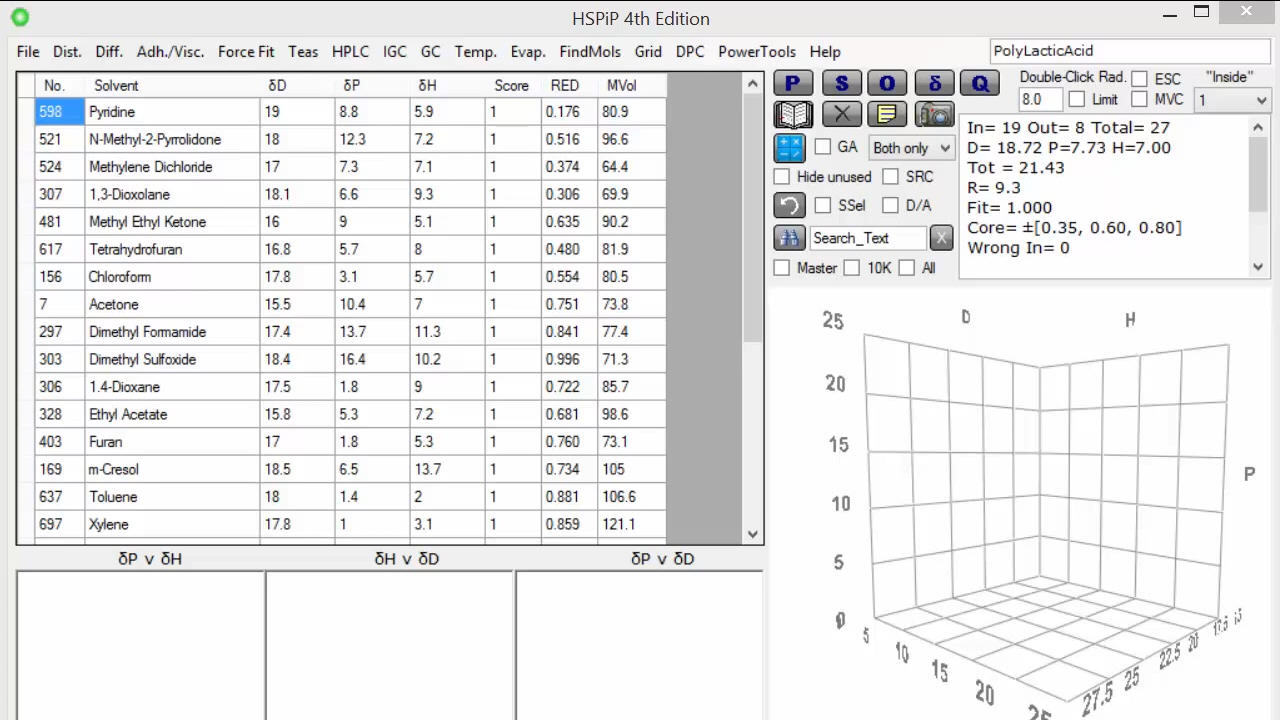Click the Search_Text input field
Viewport: 1280px width, 720px height.
coord(868,238)
